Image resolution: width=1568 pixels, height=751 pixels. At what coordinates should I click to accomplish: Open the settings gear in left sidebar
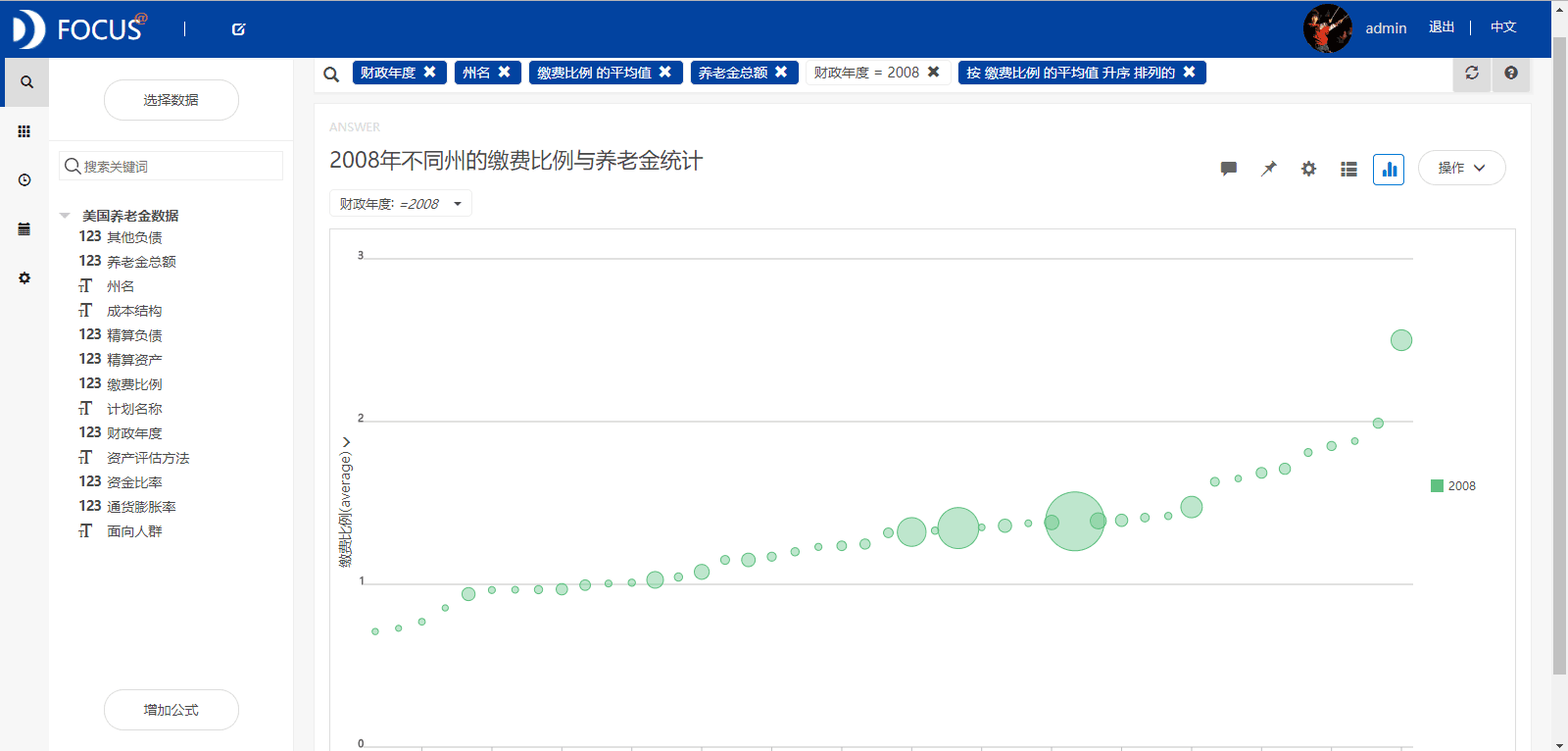pyautogui.click(x=24, y=278)
